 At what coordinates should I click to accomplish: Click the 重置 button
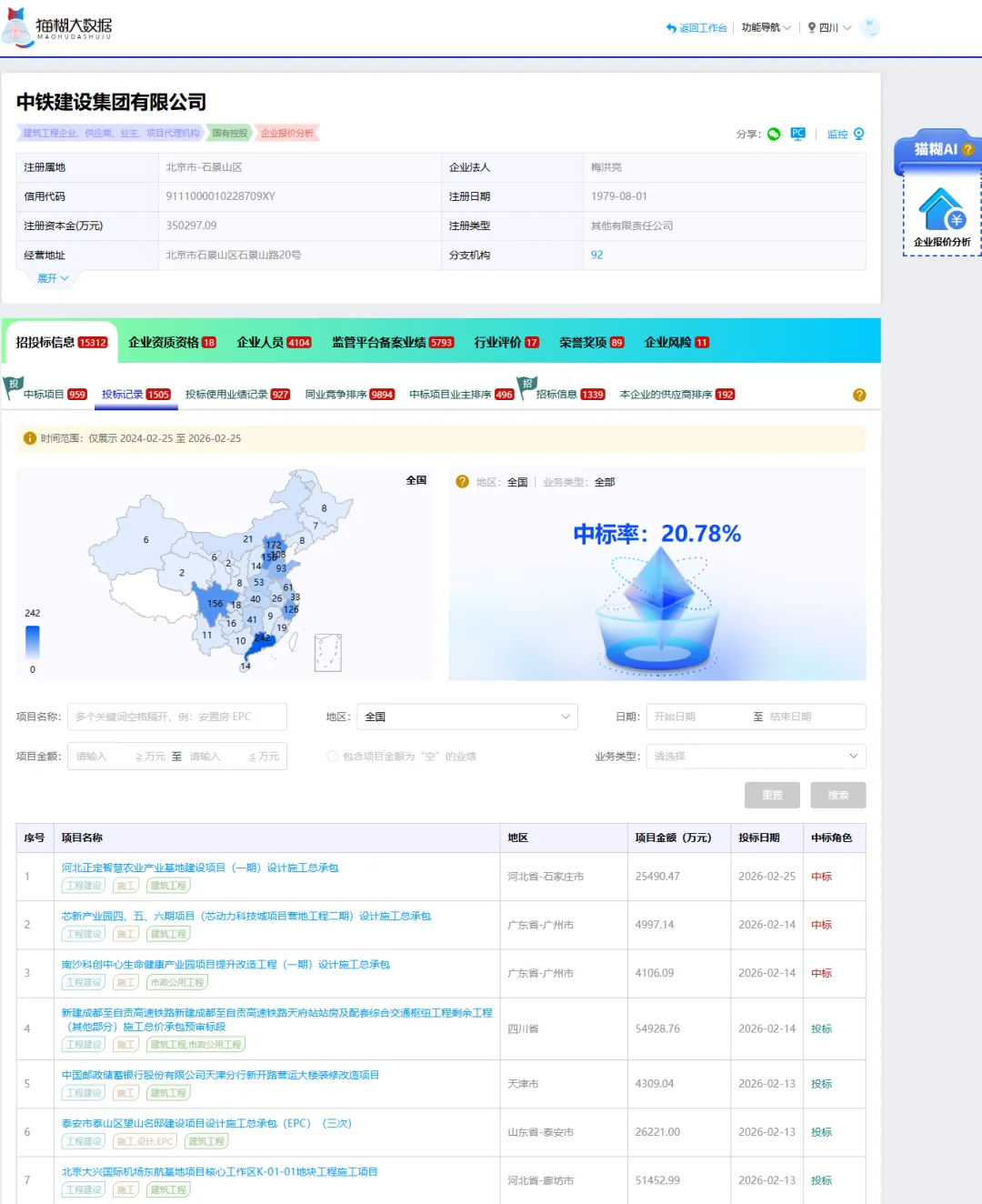[x=772, y=795]
